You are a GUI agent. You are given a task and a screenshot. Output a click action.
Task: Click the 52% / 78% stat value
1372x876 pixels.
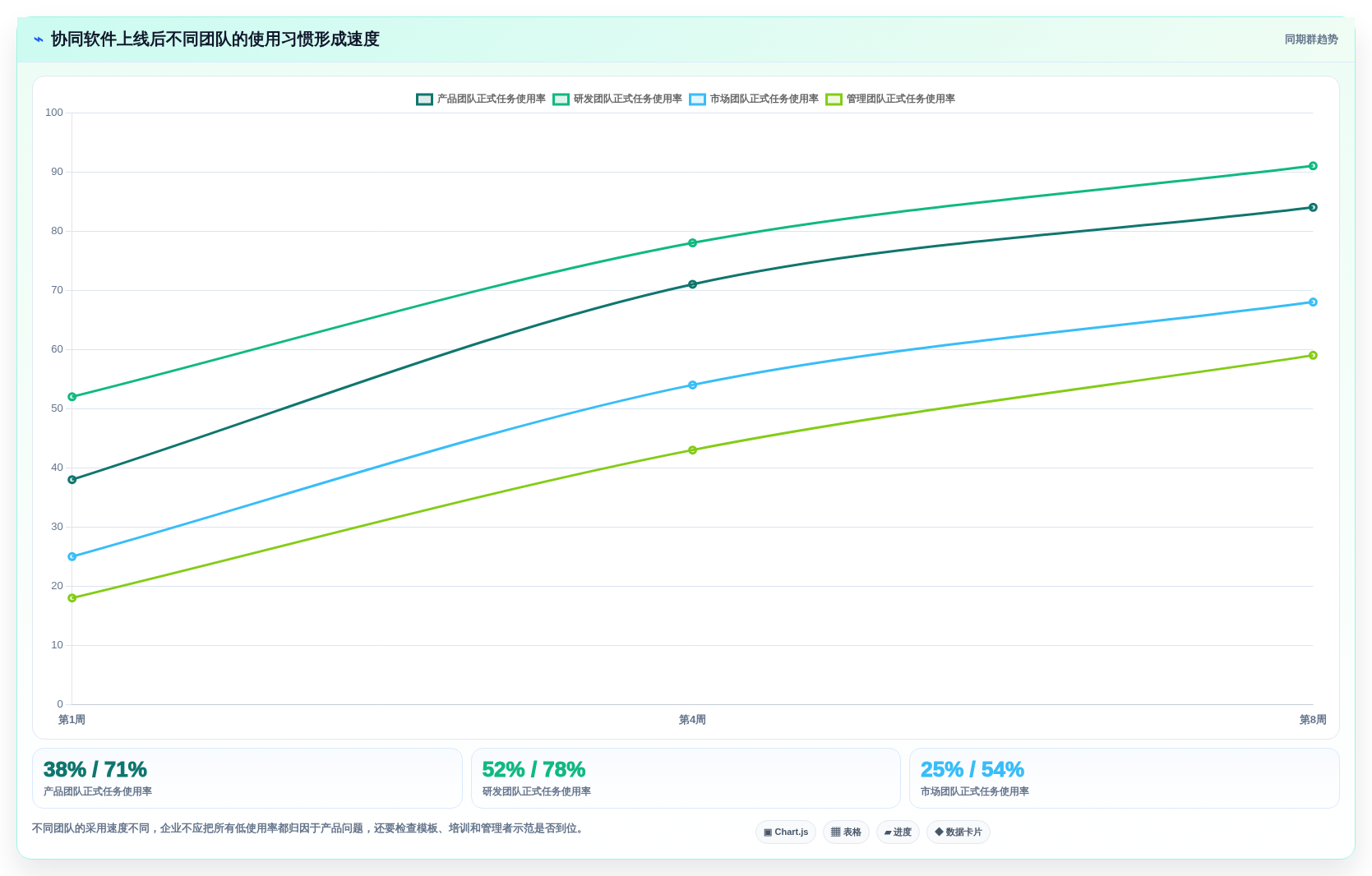534,770
